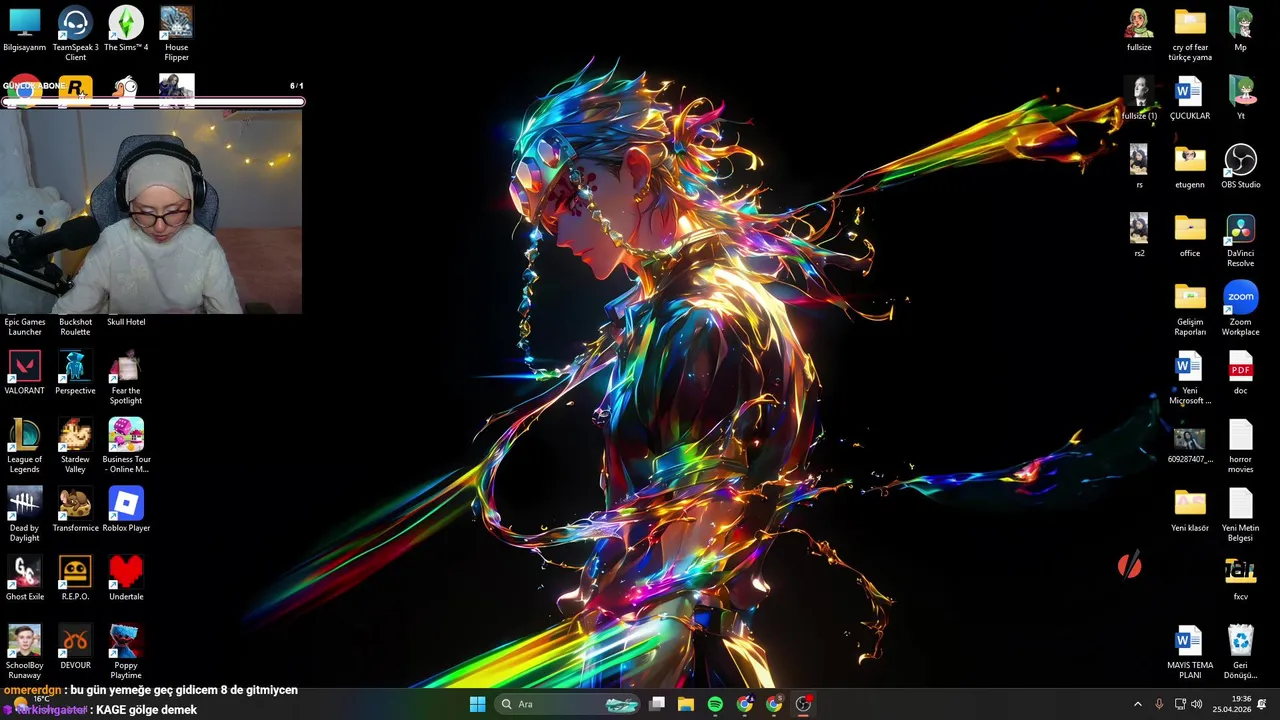Open the Gelişim Raporları folder
Screen dimensions: 1280x720
tap(1190, 308)
